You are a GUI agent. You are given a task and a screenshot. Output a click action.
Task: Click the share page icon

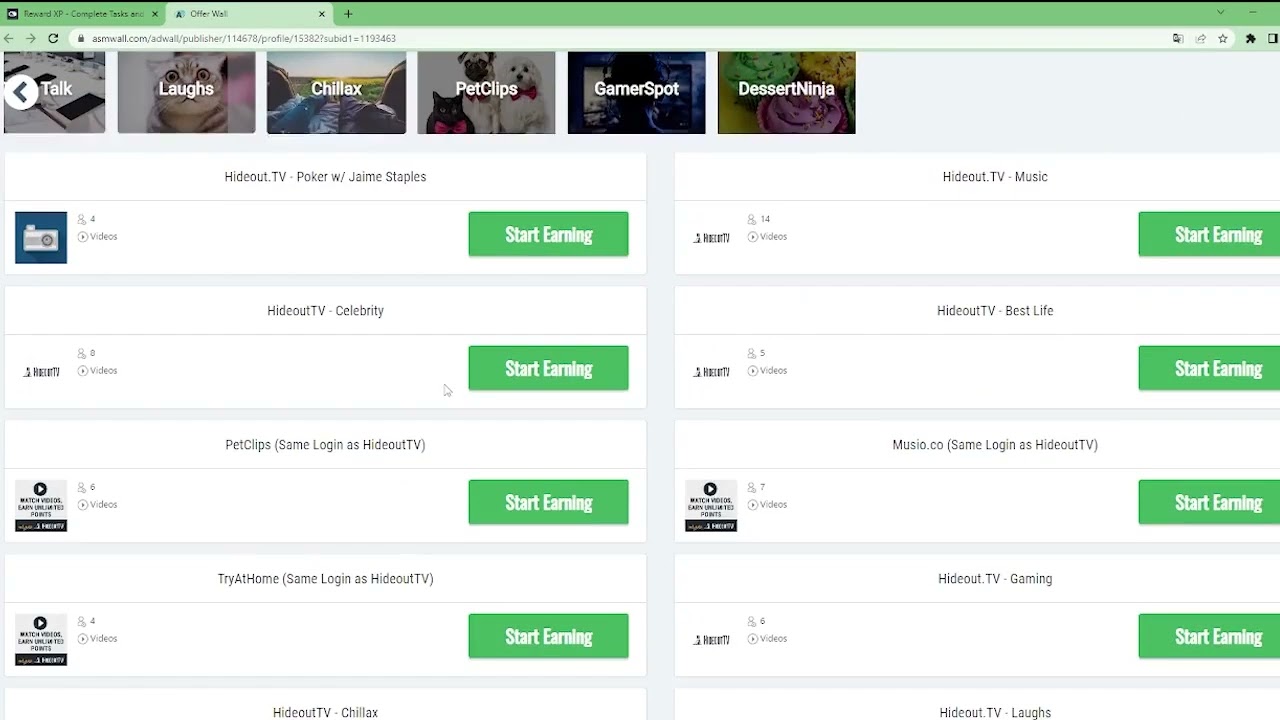[x=1200, y=38]
